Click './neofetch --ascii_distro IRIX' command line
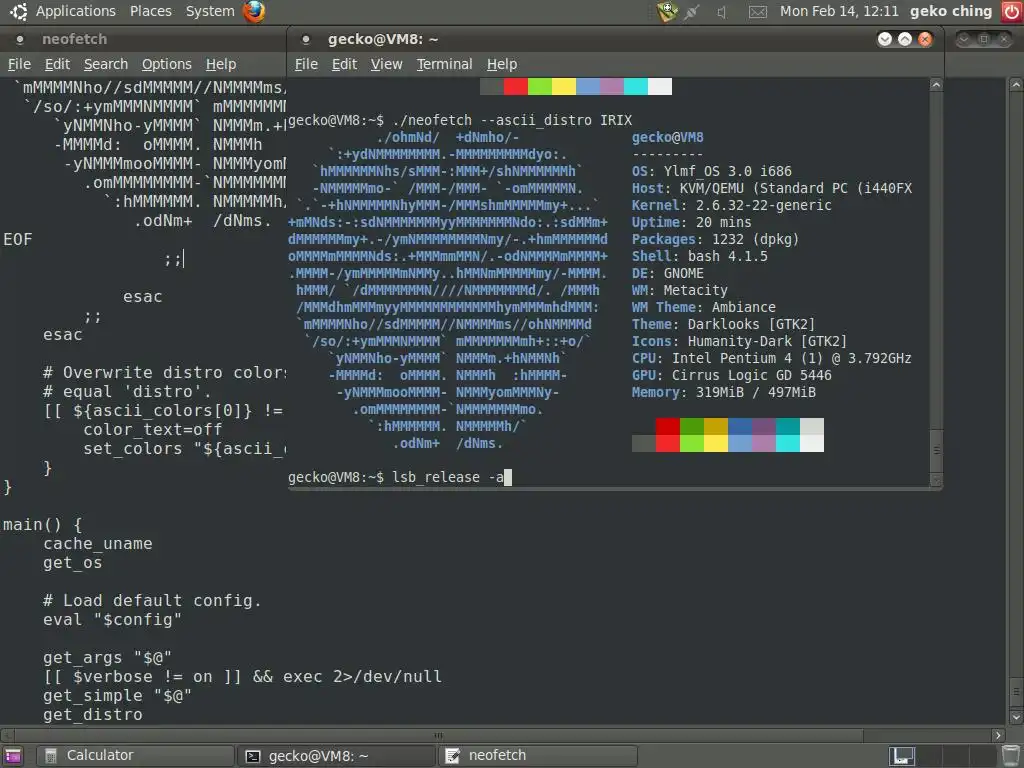Screen dimensions: 1024x768 513,120
